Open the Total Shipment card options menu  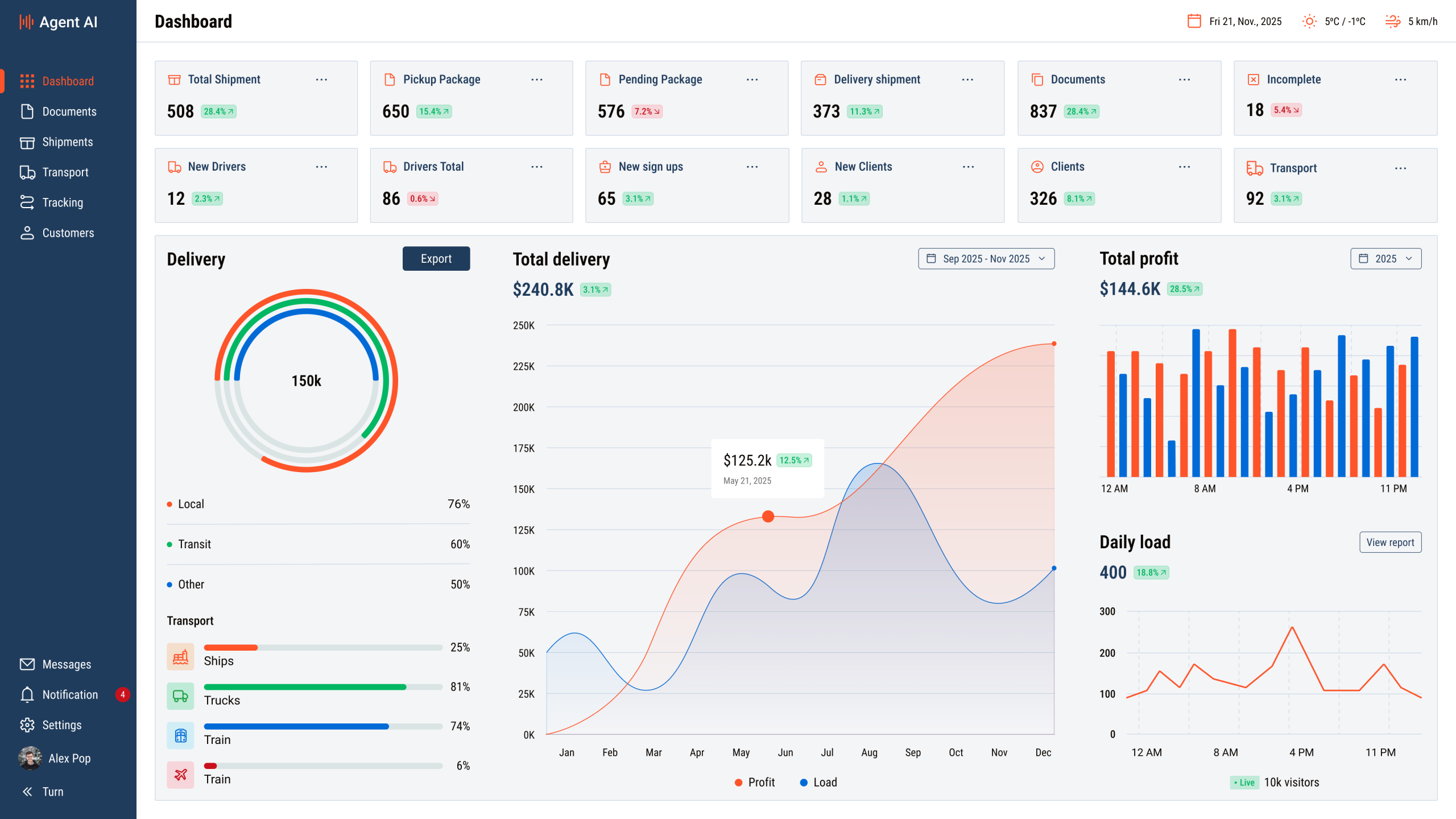[x=322, y=80]
